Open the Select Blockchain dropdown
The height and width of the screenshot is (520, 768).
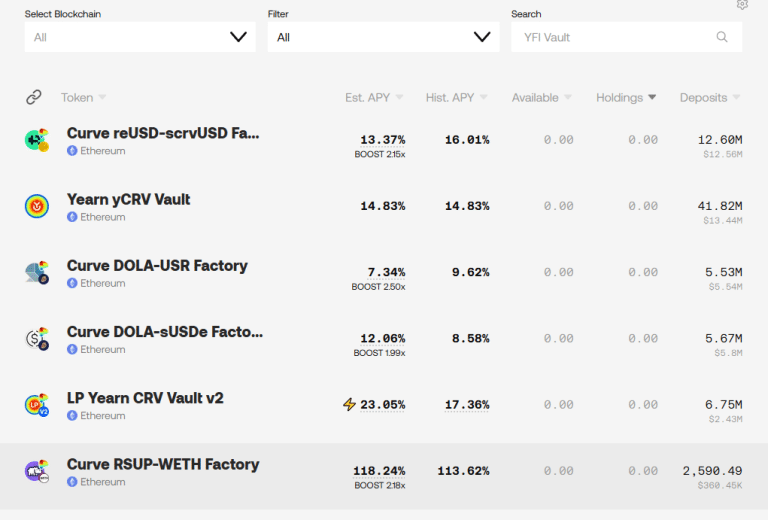pos(140,37)
